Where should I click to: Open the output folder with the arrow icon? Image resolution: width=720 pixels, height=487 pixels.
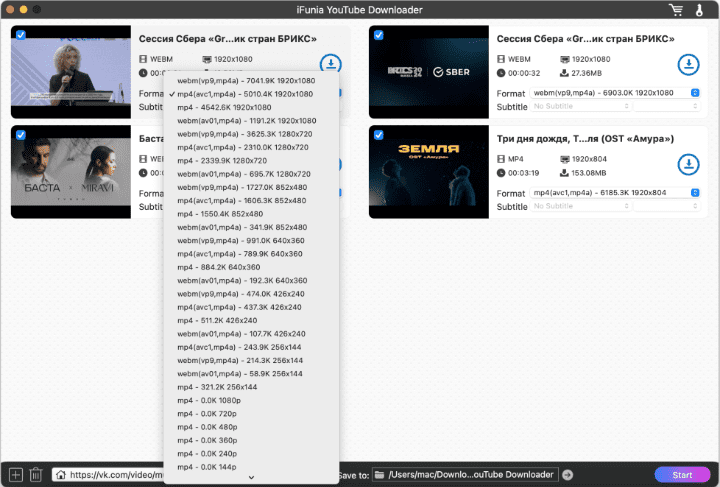[567, 474]
